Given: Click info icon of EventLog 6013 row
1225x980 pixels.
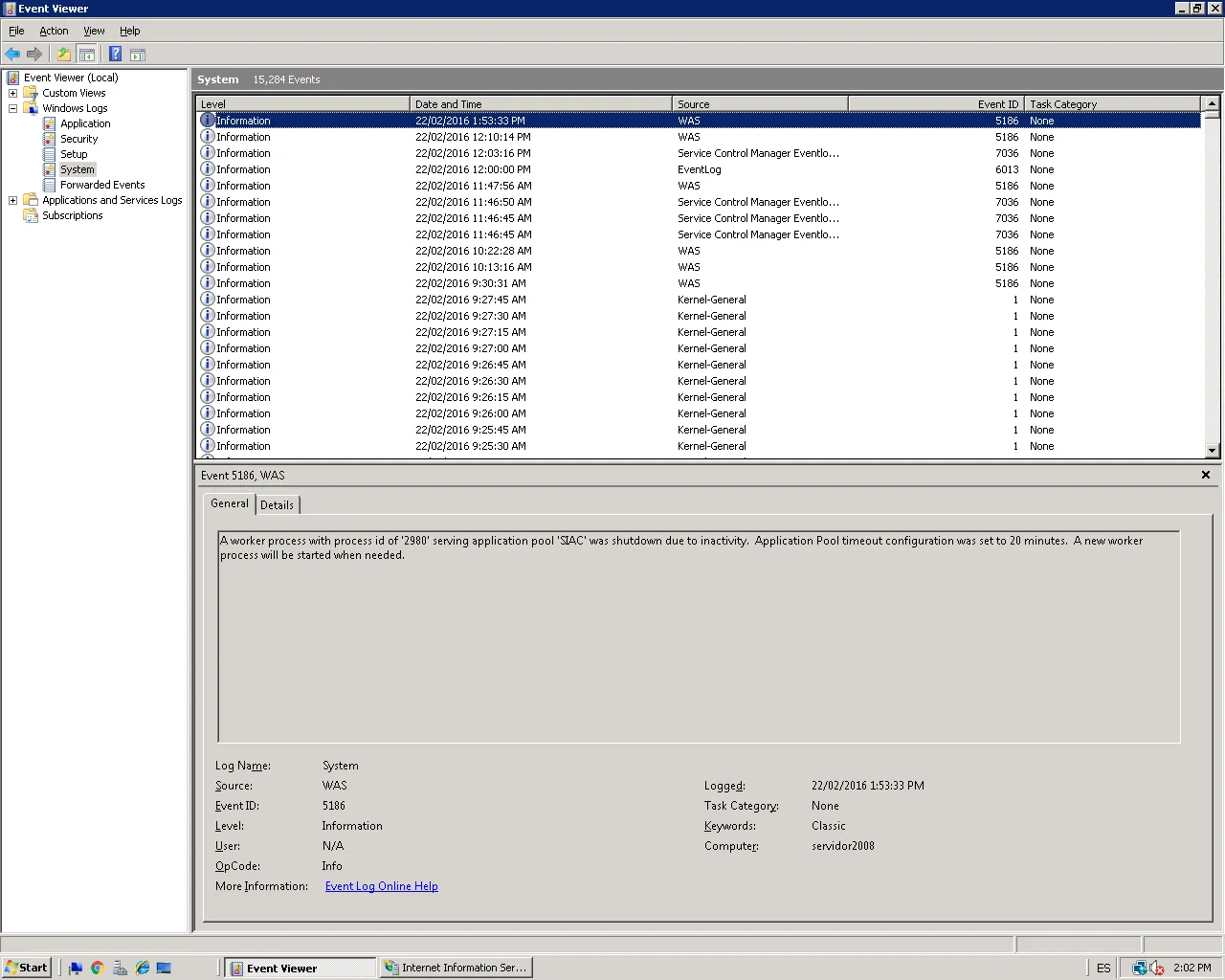Looking at the screenshot, I should 208,169.
